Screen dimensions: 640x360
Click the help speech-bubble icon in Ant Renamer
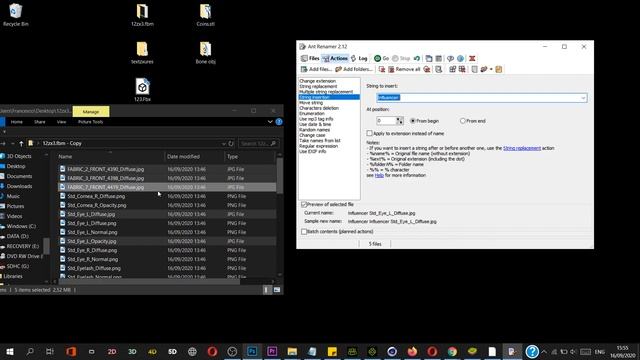point(450,58)
